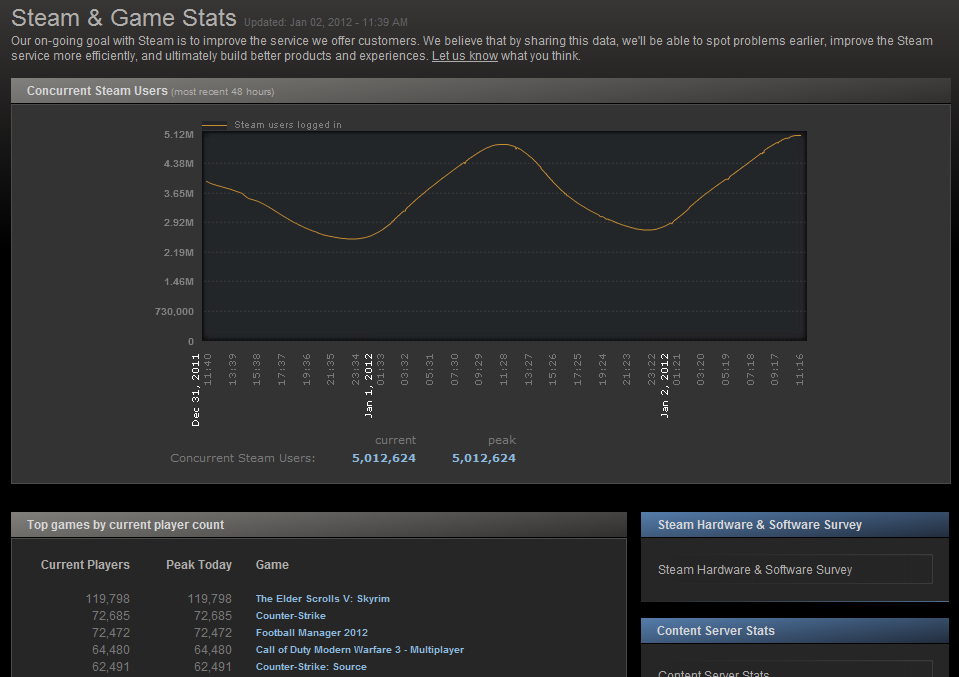Viewport: 959px width, 677px height.
Task: Click the Concurrent Steam Users panel header
Action: 97,91
